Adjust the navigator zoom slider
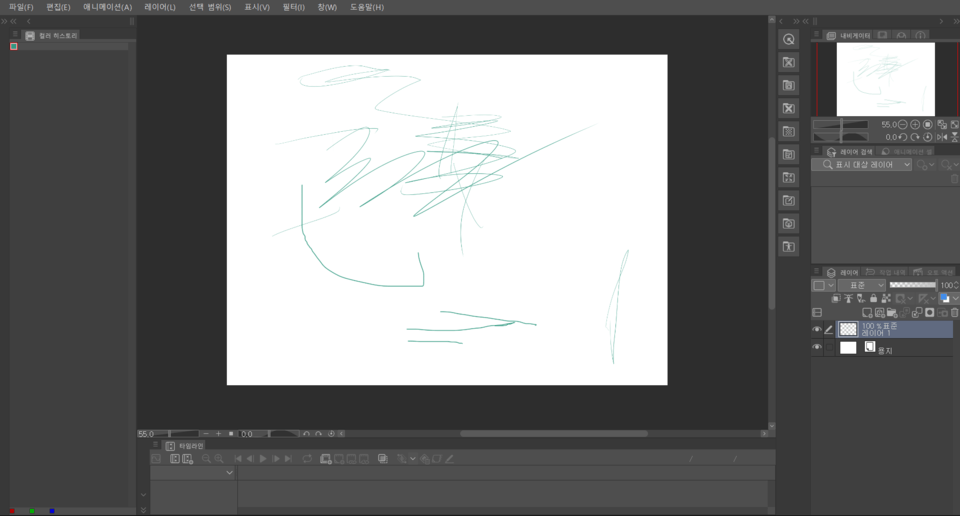This screenshot has width=960, height=516. pyautogui.click(x=841, y=125)
